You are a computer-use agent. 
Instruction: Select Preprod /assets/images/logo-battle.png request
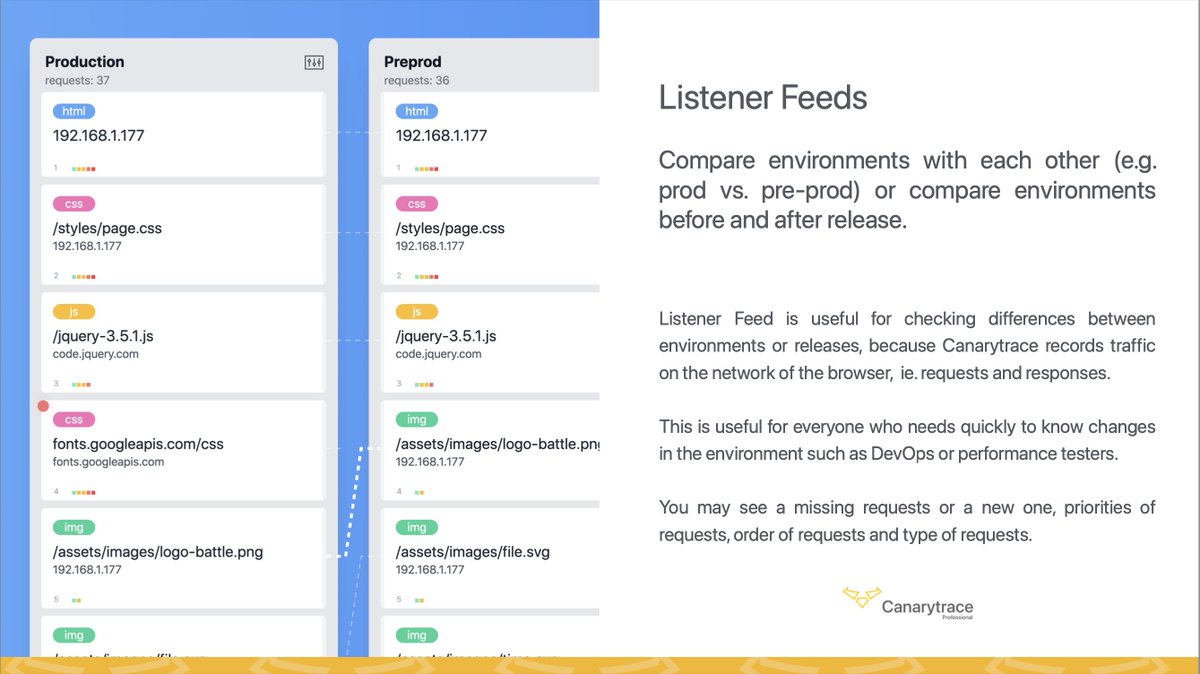497,444
